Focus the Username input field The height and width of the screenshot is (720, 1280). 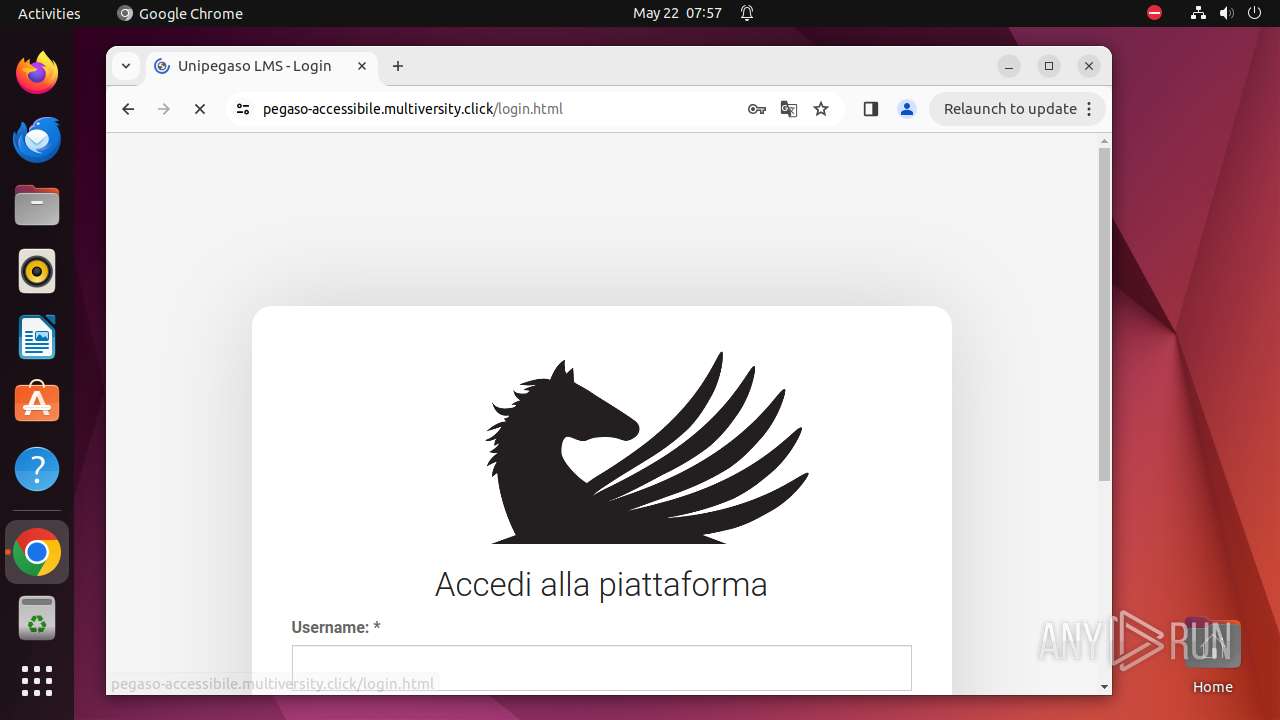click(x=602, y=668)
